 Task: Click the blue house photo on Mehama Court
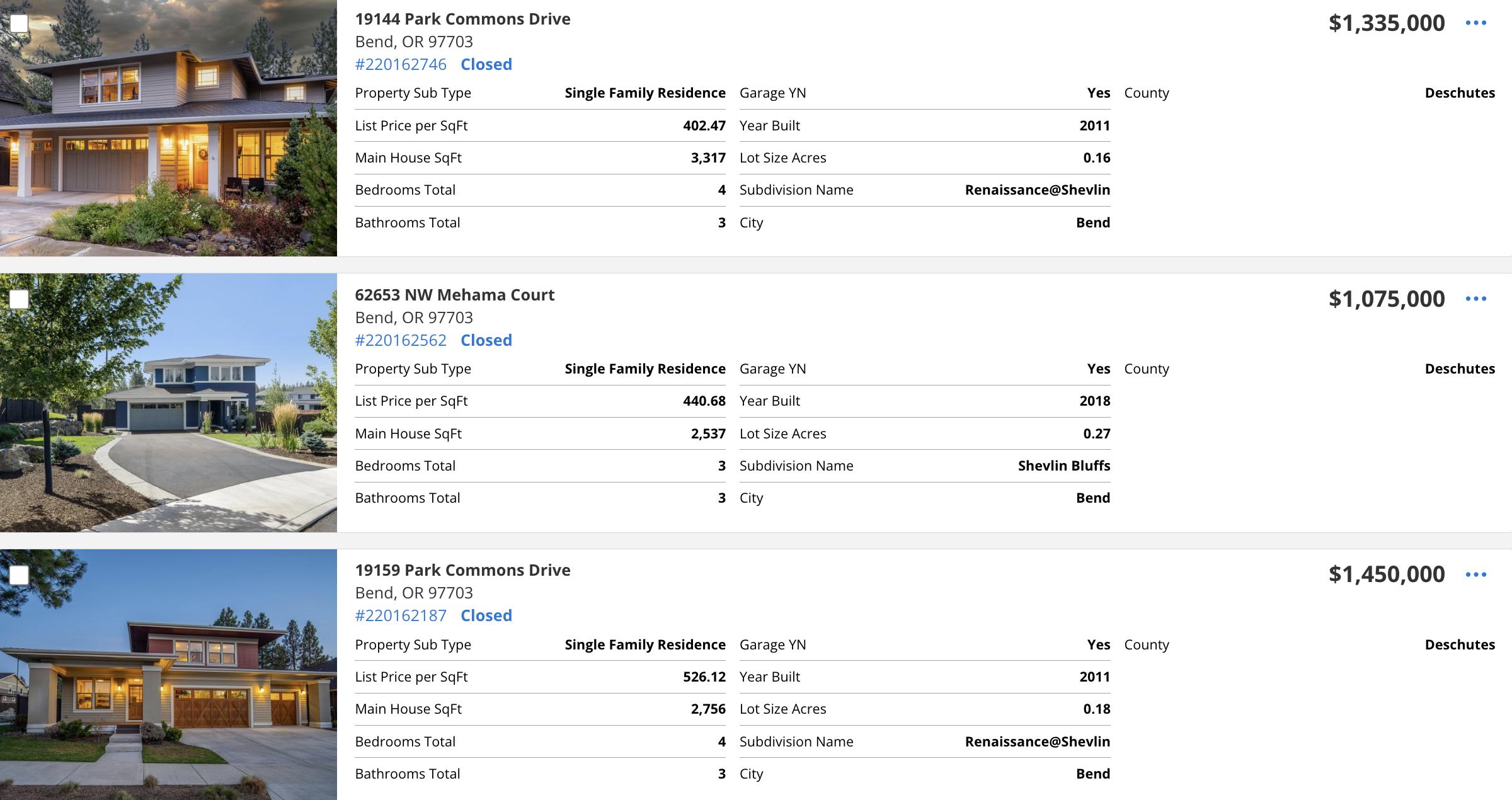(x=168, y=403)
